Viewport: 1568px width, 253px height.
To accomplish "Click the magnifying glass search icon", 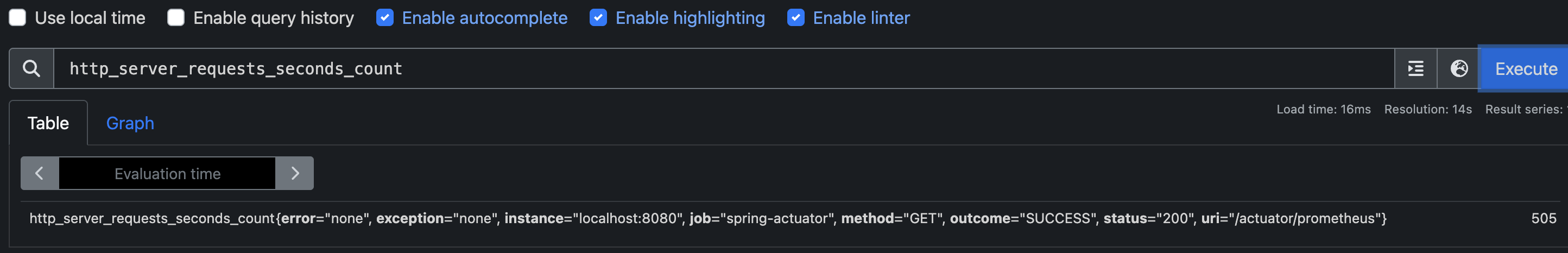I will click(31, 69).
